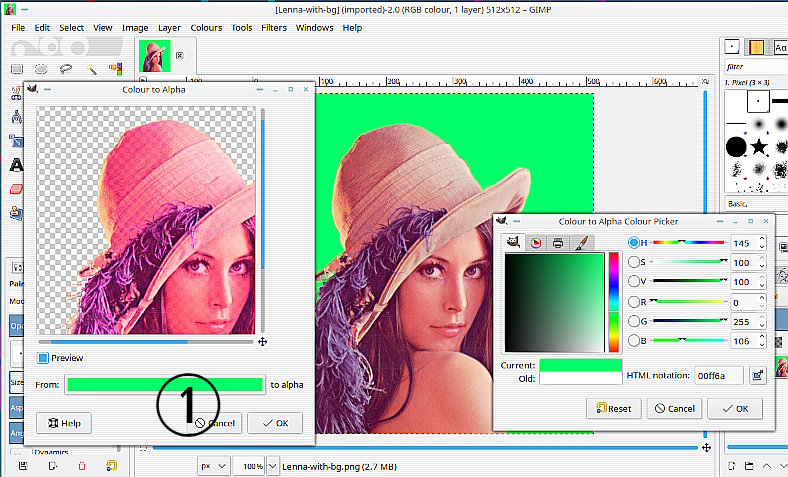Select the R red channel radio button

coord(635,301)
